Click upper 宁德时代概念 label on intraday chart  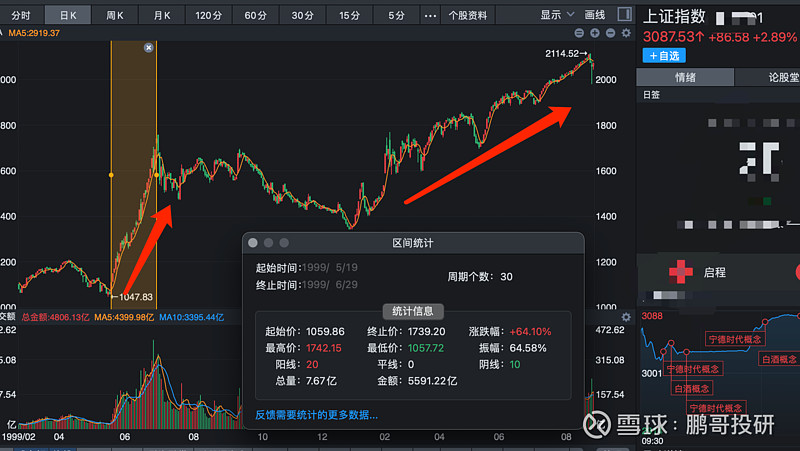735,339
